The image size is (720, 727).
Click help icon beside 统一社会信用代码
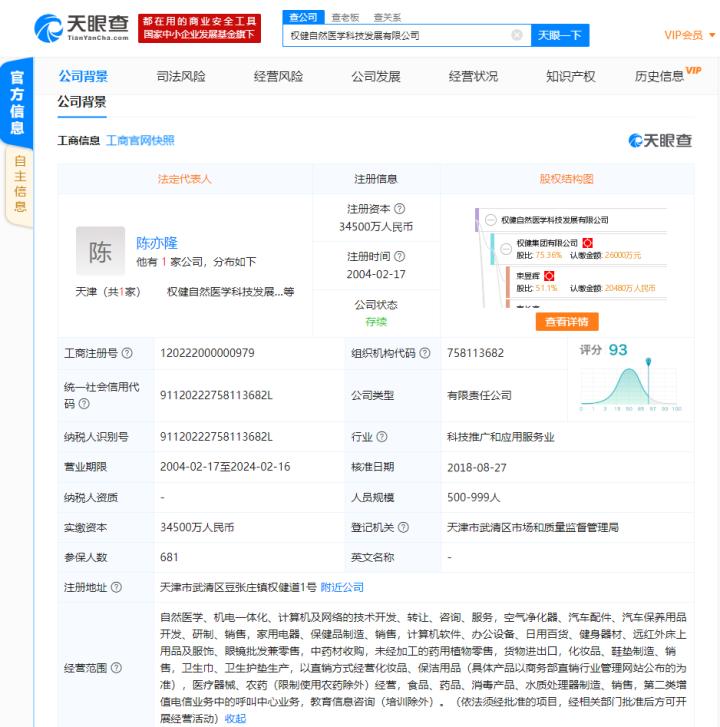point(84,403)
